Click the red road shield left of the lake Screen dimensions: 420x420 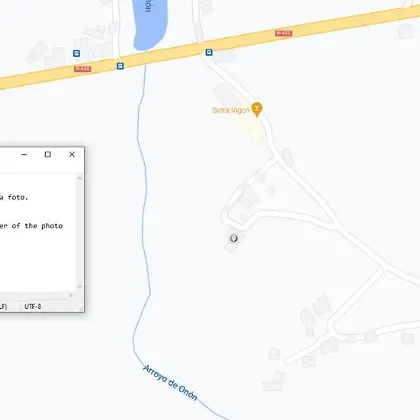coord(83,69)
